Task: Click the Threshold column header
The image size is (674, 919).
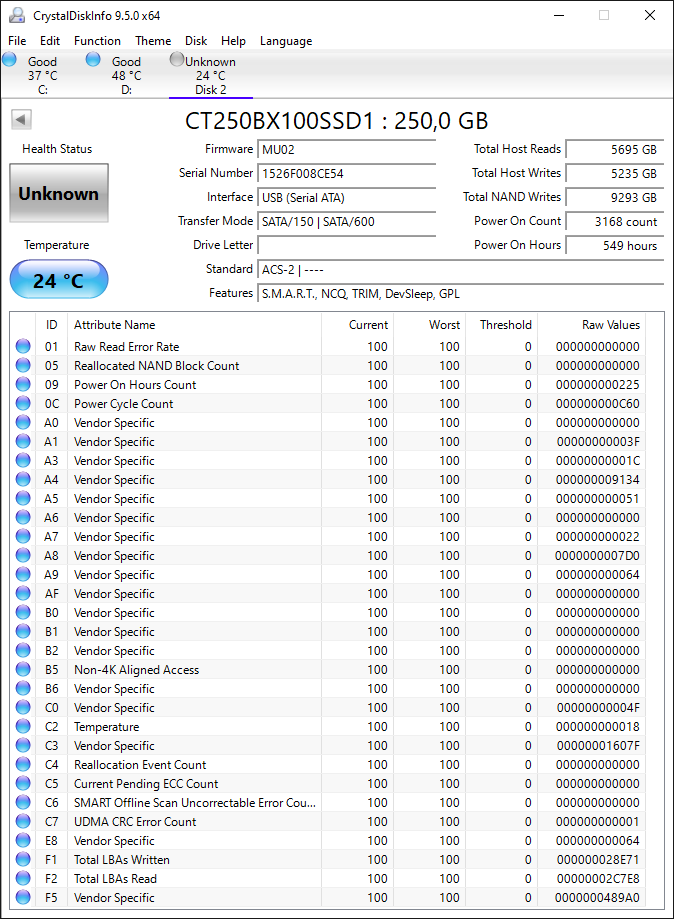Action: [x=501, y=325]
